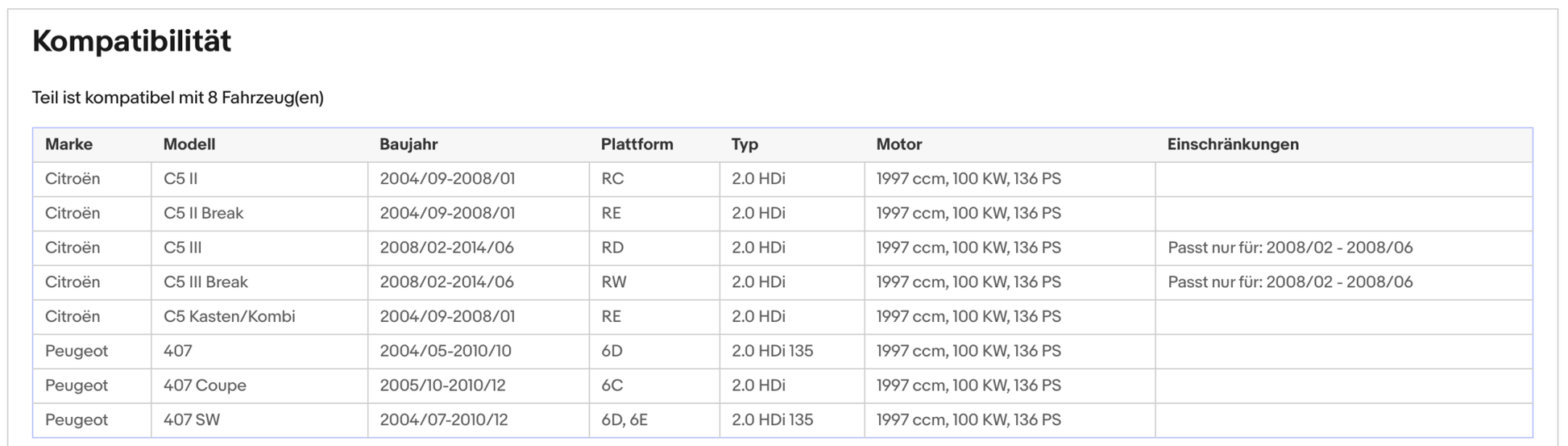
Task: Select the RC platform cell
Action: click(612, 179)
